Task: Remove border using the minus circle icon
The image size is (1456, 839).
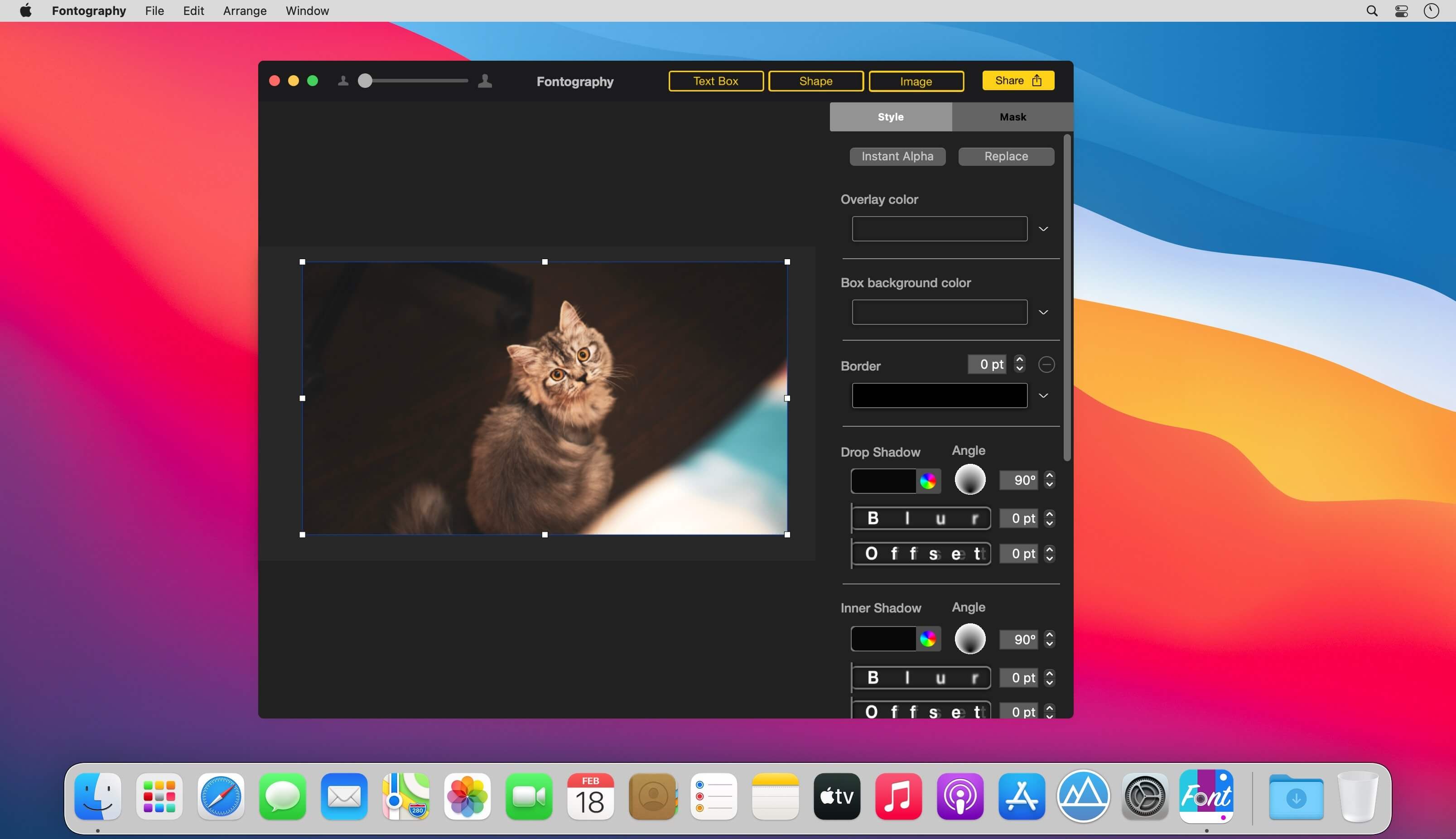Action: pyautogui.click(x=1046, y=364)
